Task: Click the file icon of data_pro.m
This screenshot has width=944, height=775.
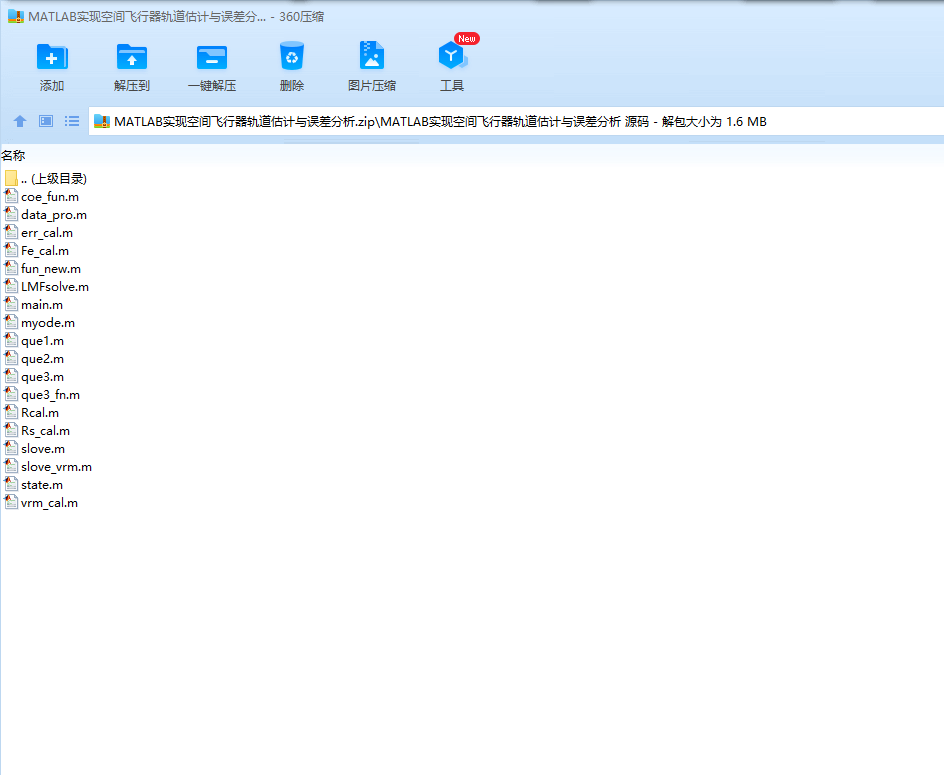Action: [x=11, y=214]
